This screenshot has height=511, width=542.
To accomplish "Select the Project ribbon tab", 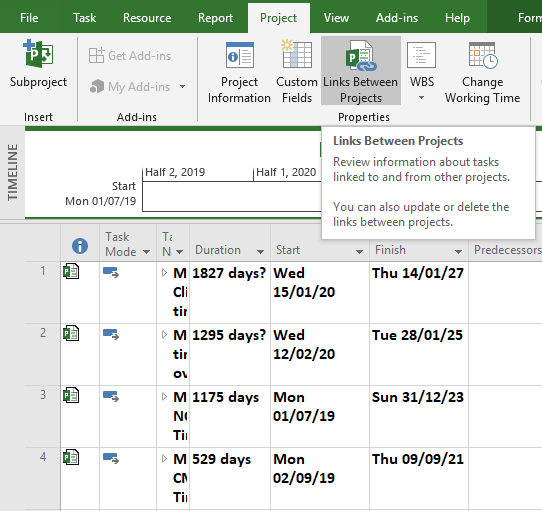I will click(x=278, y=18).
